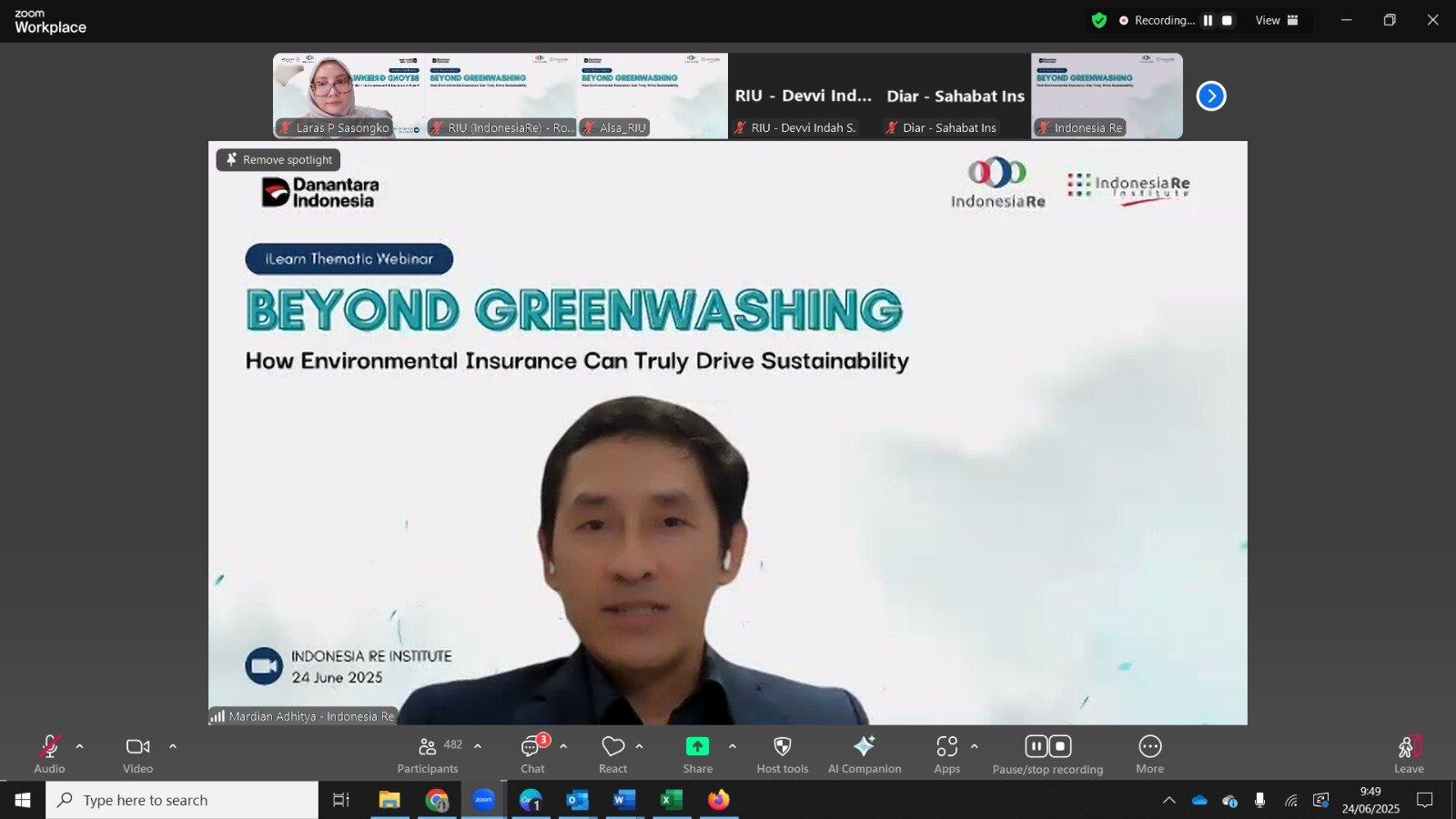Viewport: 1456px width, 819px height.
Task: Show hidden system tray icons
Action: (x=1169, y=800)
